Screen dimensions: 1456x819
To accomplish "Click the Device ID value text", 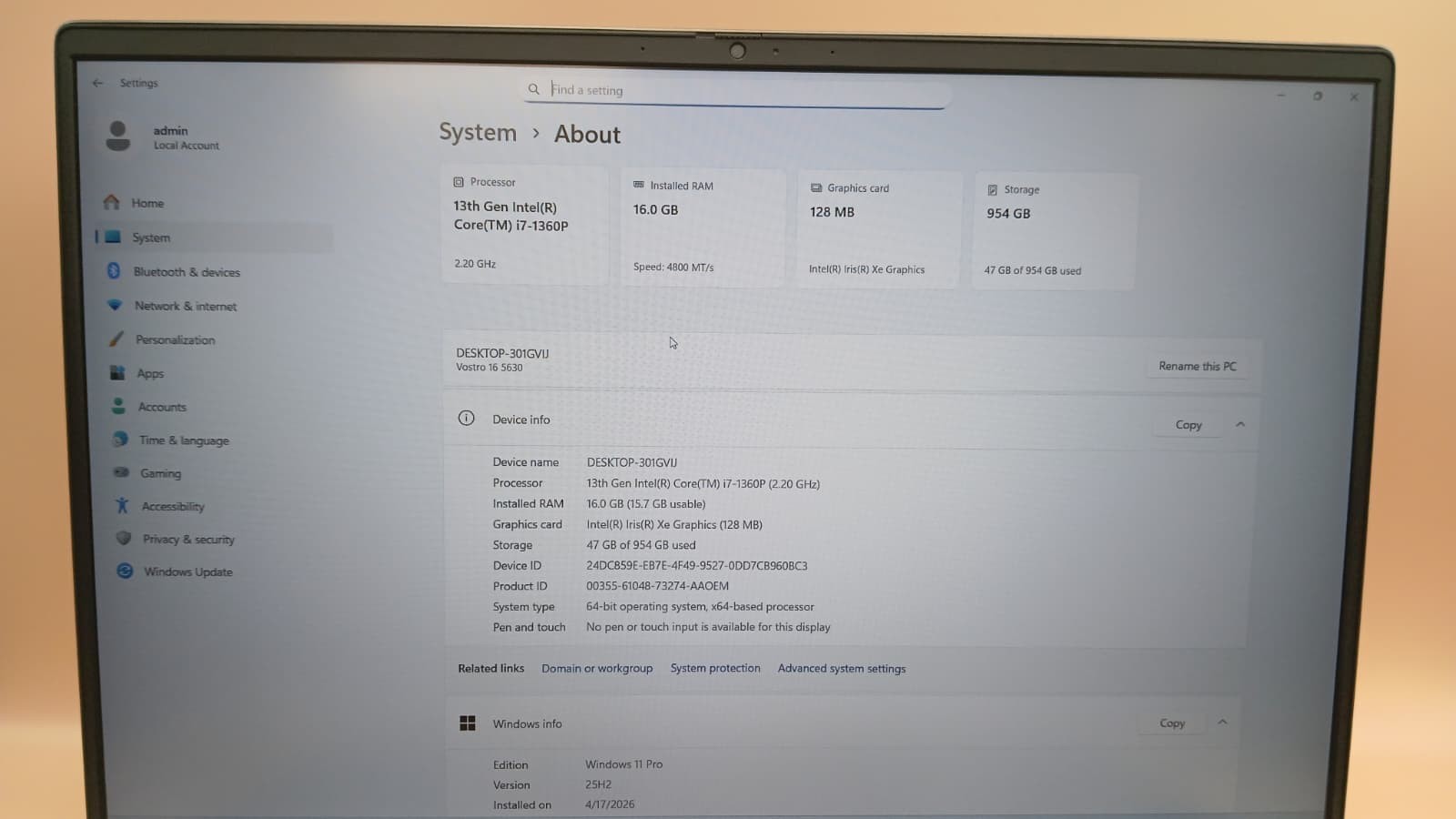I will 696,565.
